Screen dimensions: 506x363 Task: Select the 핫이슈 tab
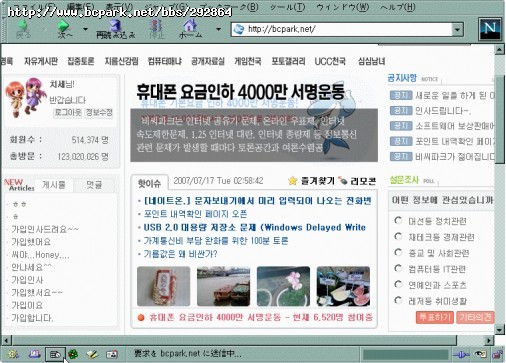[149, 183]
